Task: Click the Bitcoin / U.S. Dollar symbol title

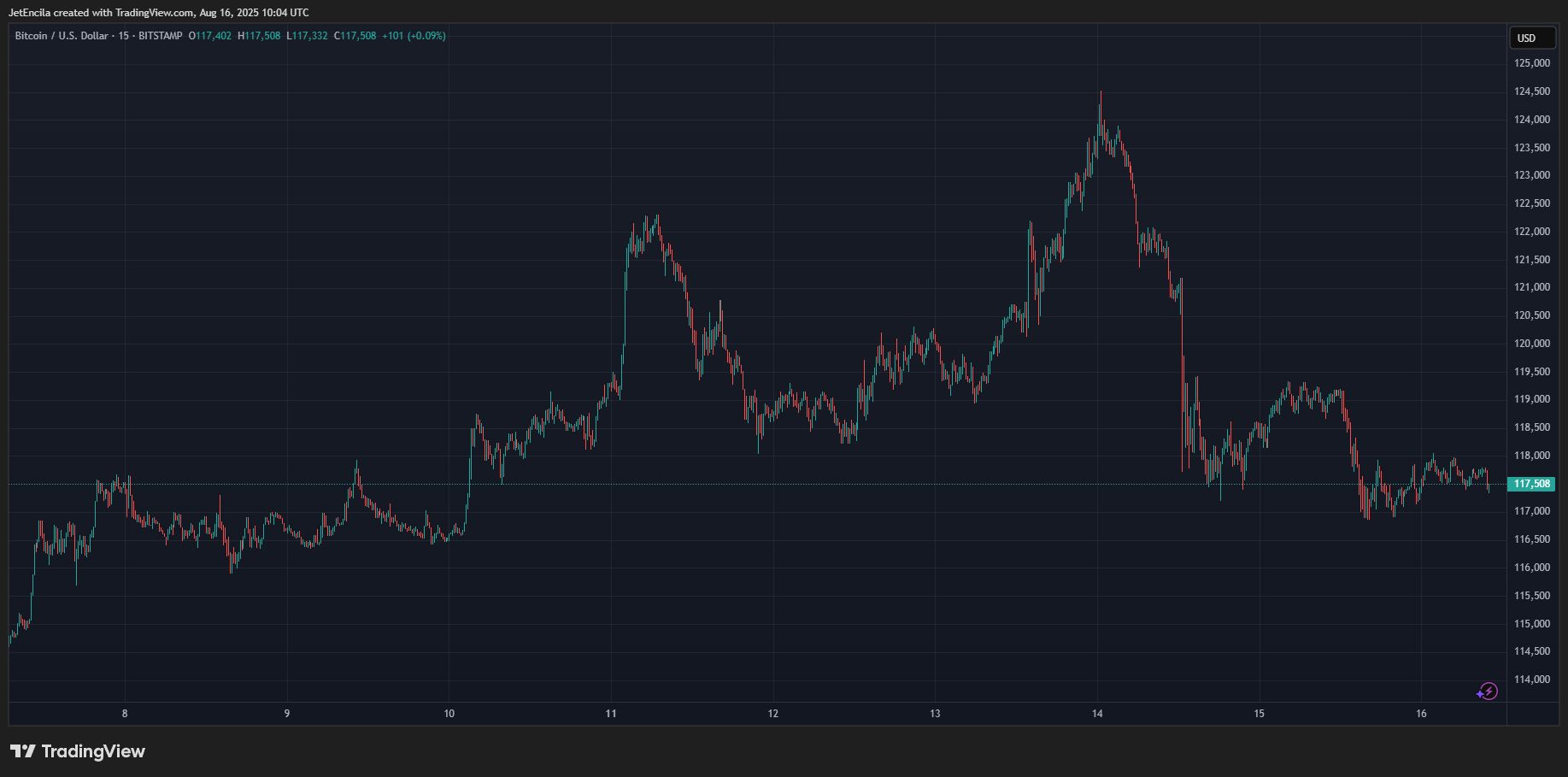Action: click(62, 36)
